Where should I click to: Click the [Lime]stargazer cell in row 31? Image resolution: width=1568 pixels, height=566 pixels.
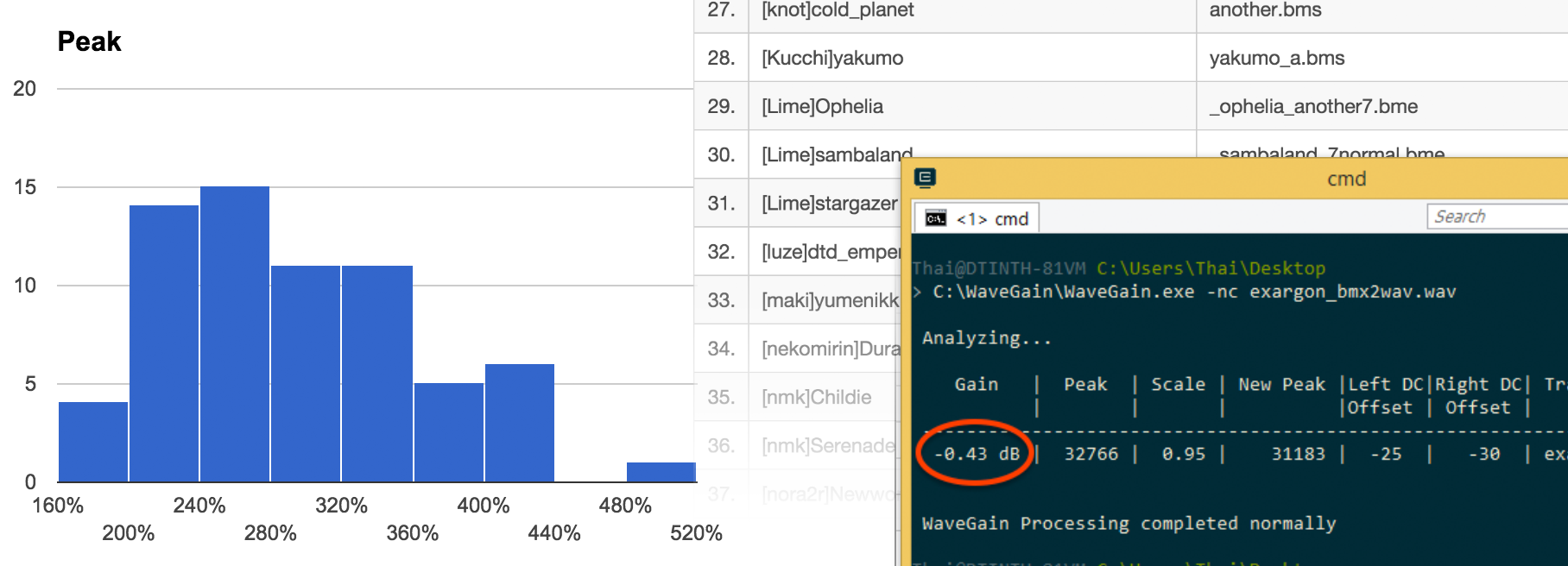[x=829, y=203]
